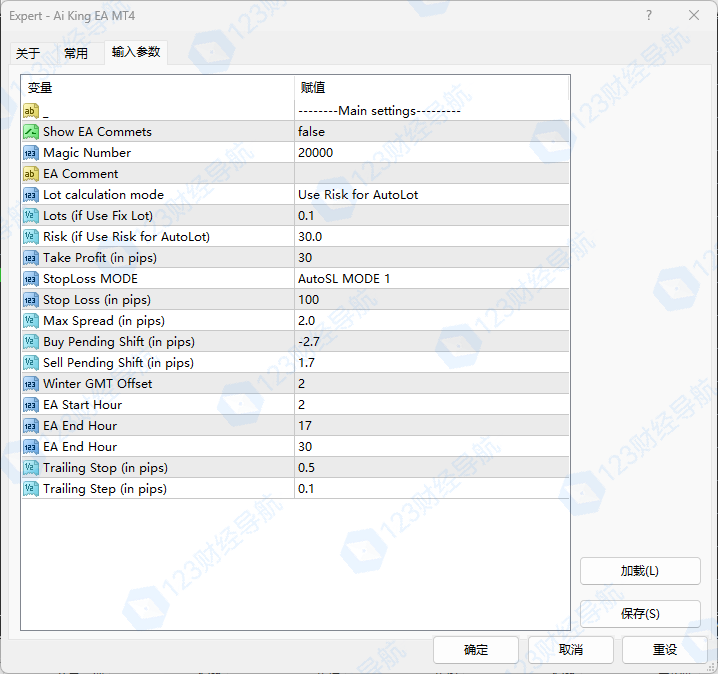The image size is (718, 674).
Task: Select the 'StopLoss MODE' variable name
Action: (x=90, y=279)
